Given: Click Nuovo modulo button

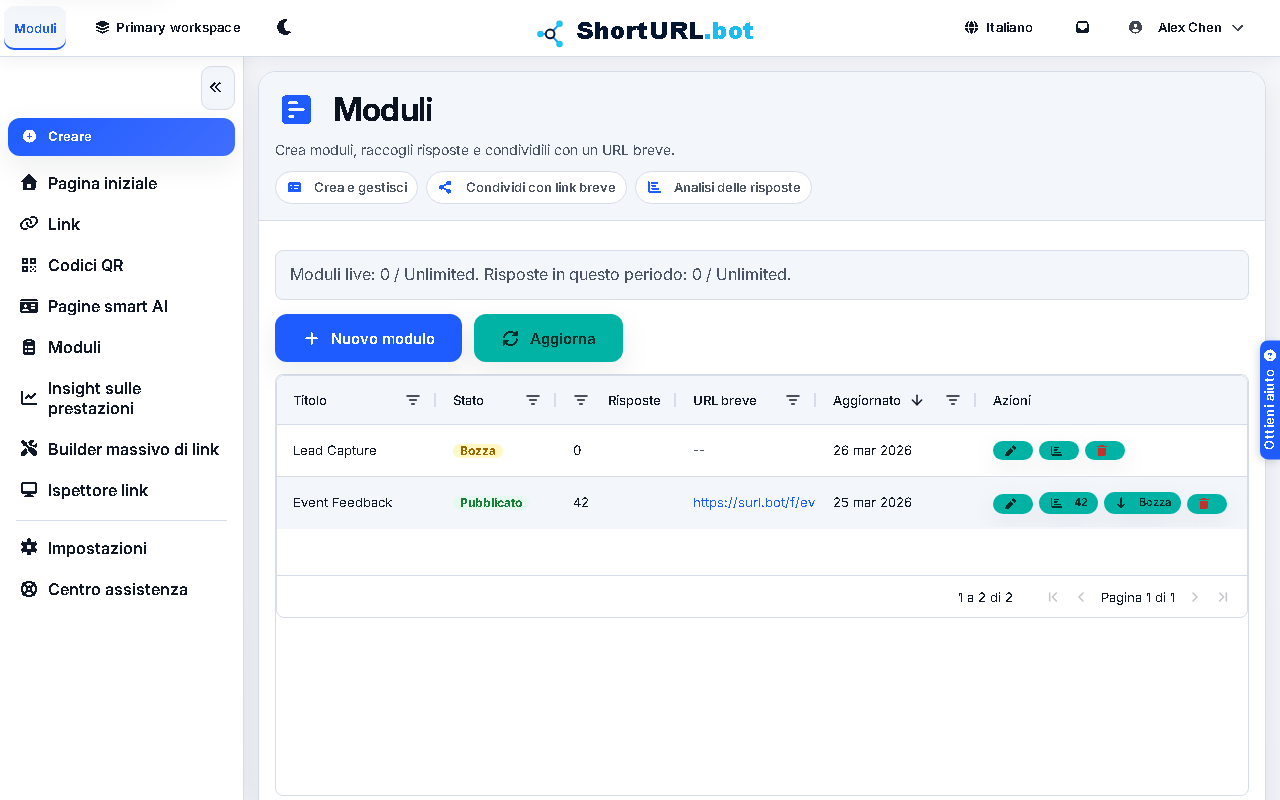Looking at the screenshot, I should [368, 338].
